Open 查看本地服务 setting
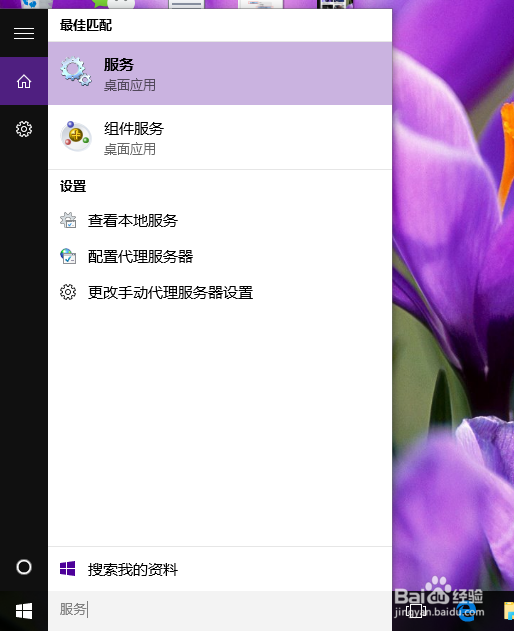 [220, 221]
